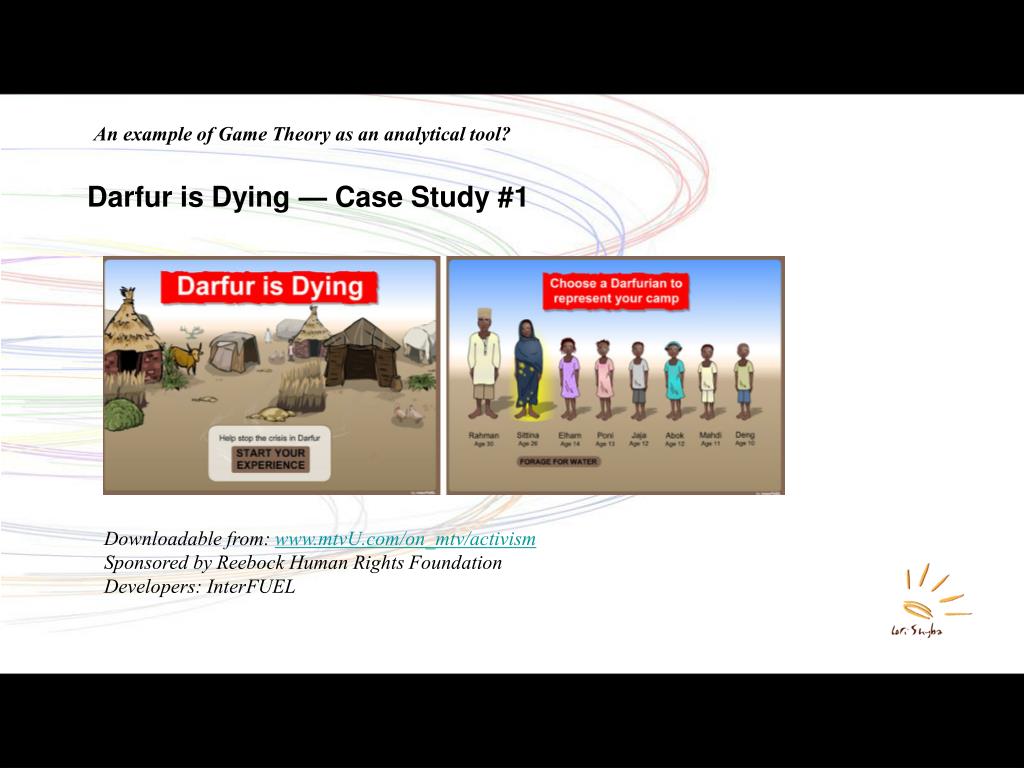Choose the Jaja character figure
Viewport: 1024px width, 768px height.
[639, 381]
